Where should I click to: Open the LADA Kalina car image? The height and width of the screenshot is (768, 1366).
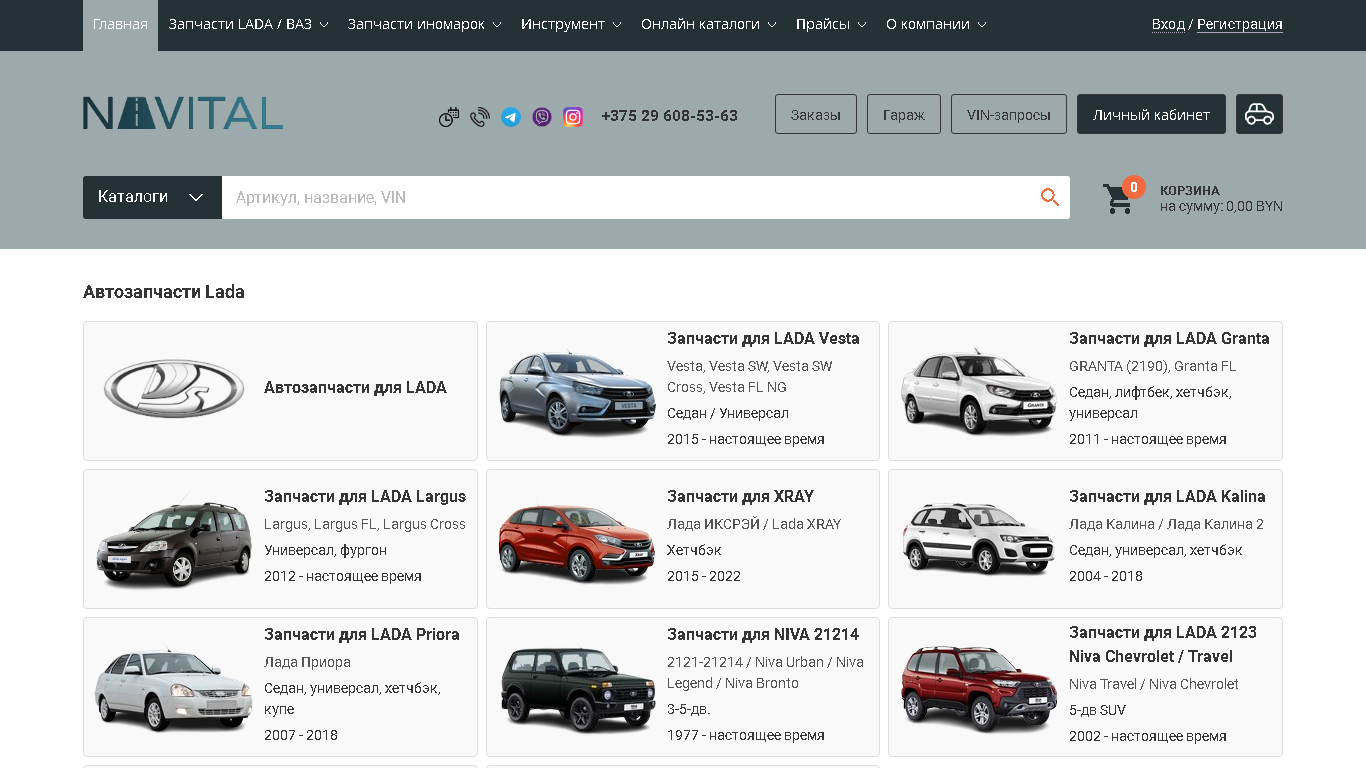click(x=979, y=540)
